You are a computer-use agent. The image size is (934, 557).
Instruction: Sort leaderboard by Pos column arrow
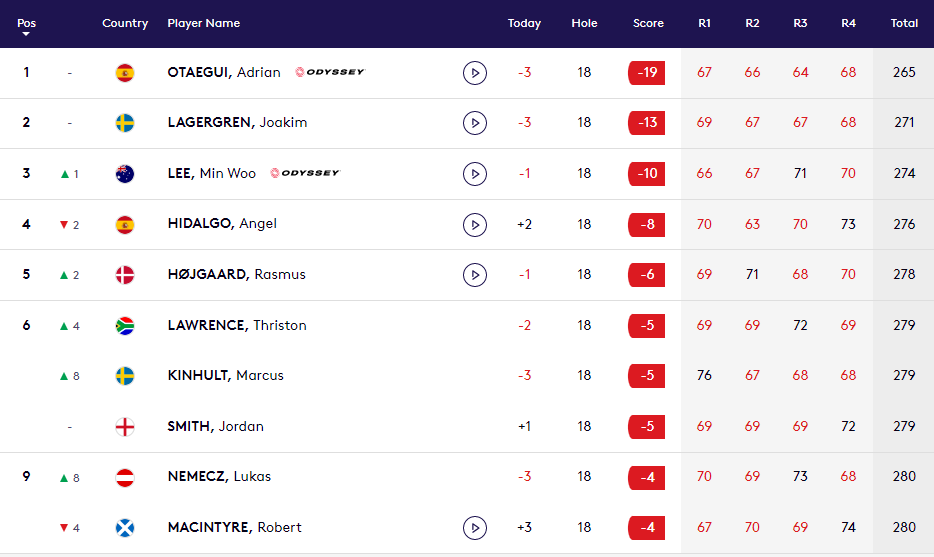pos(26,34)
